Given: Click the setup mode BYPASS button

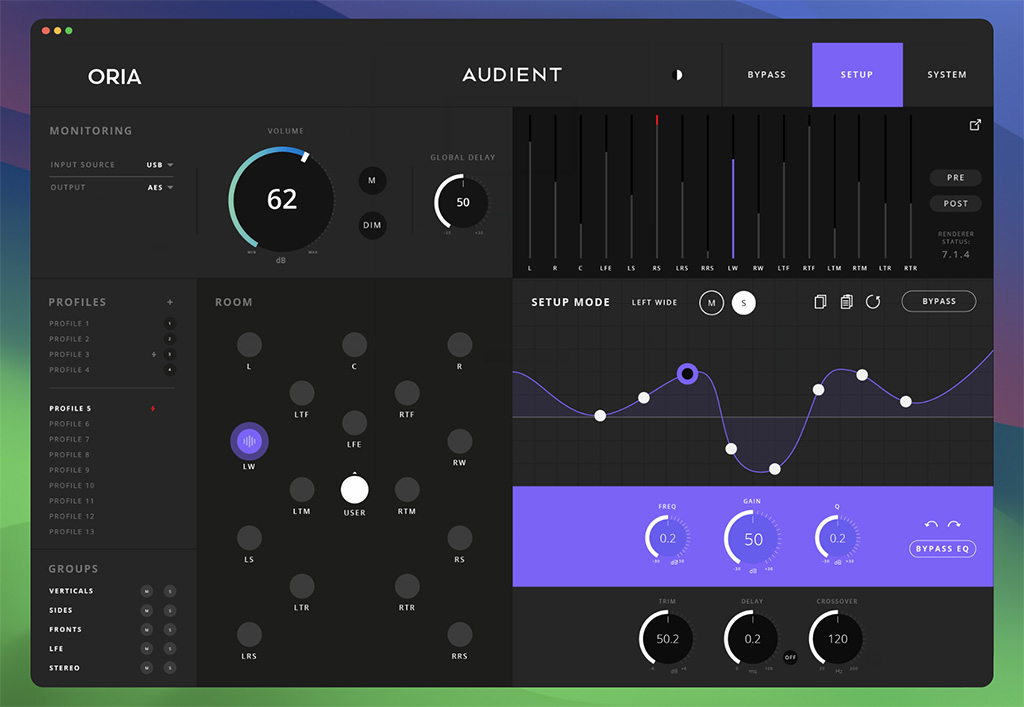Looking at the screenshot, I should 939,302.
